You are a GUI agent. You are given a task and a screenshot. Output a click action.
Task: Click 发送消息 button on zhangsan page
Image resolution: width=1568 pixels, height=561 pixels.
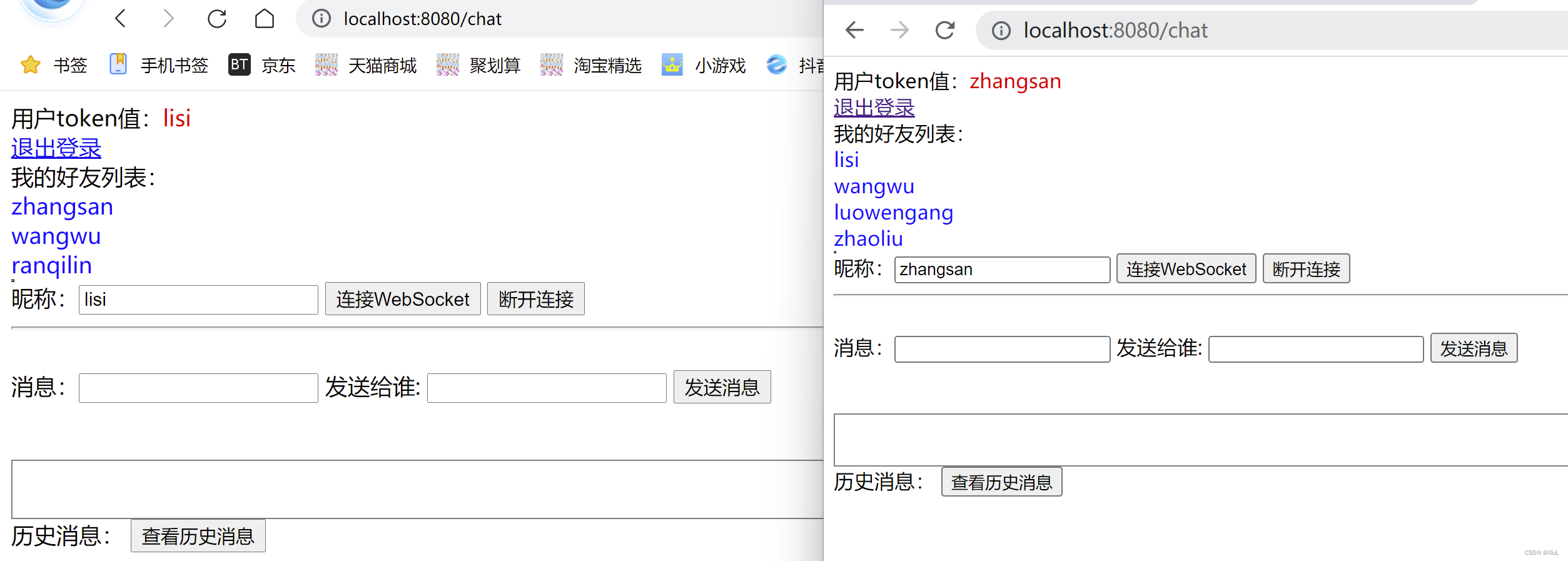tap(1474, 348)
